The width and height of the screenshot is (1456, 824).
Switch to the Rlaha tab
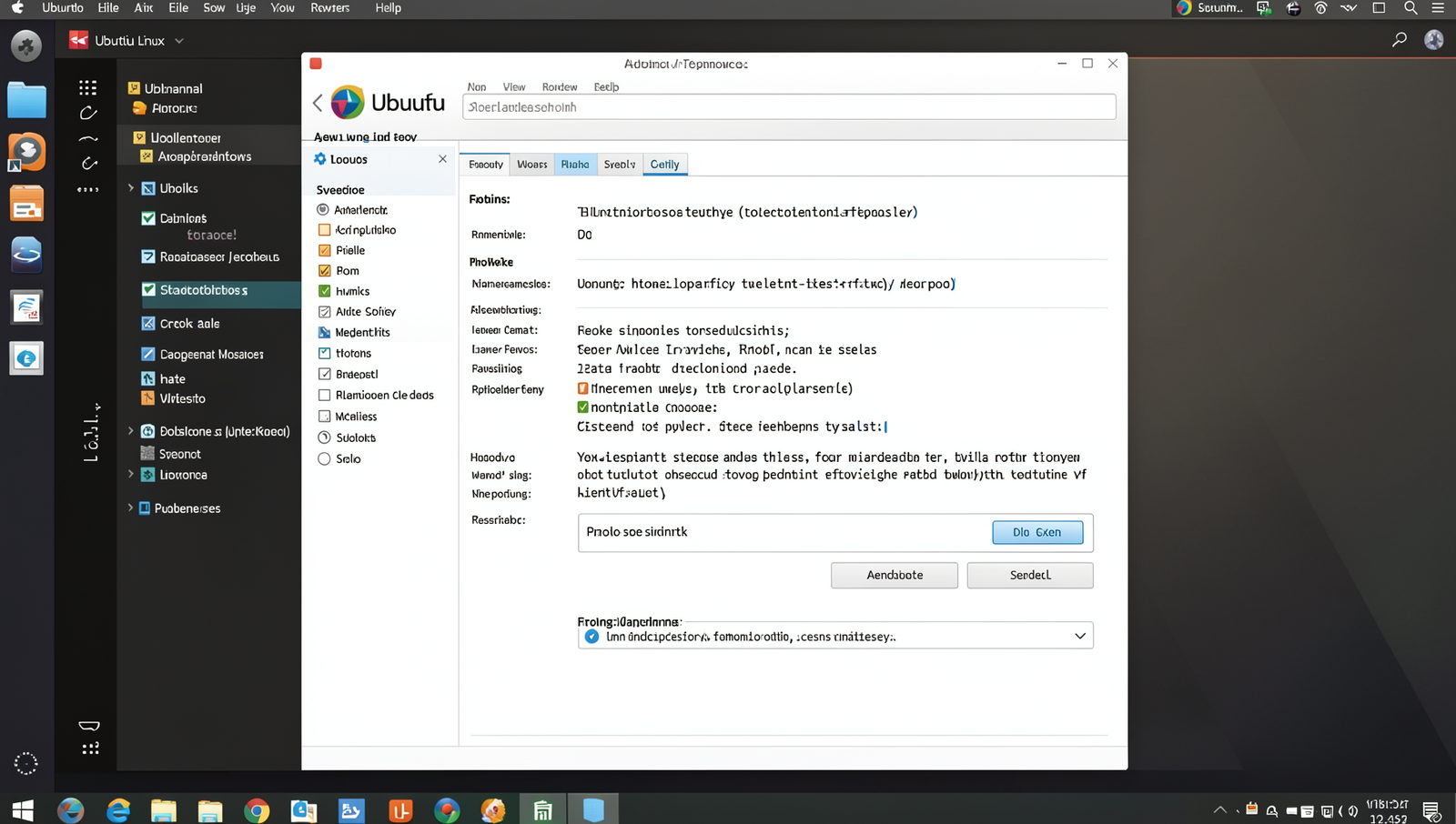(x=575, y=165)
